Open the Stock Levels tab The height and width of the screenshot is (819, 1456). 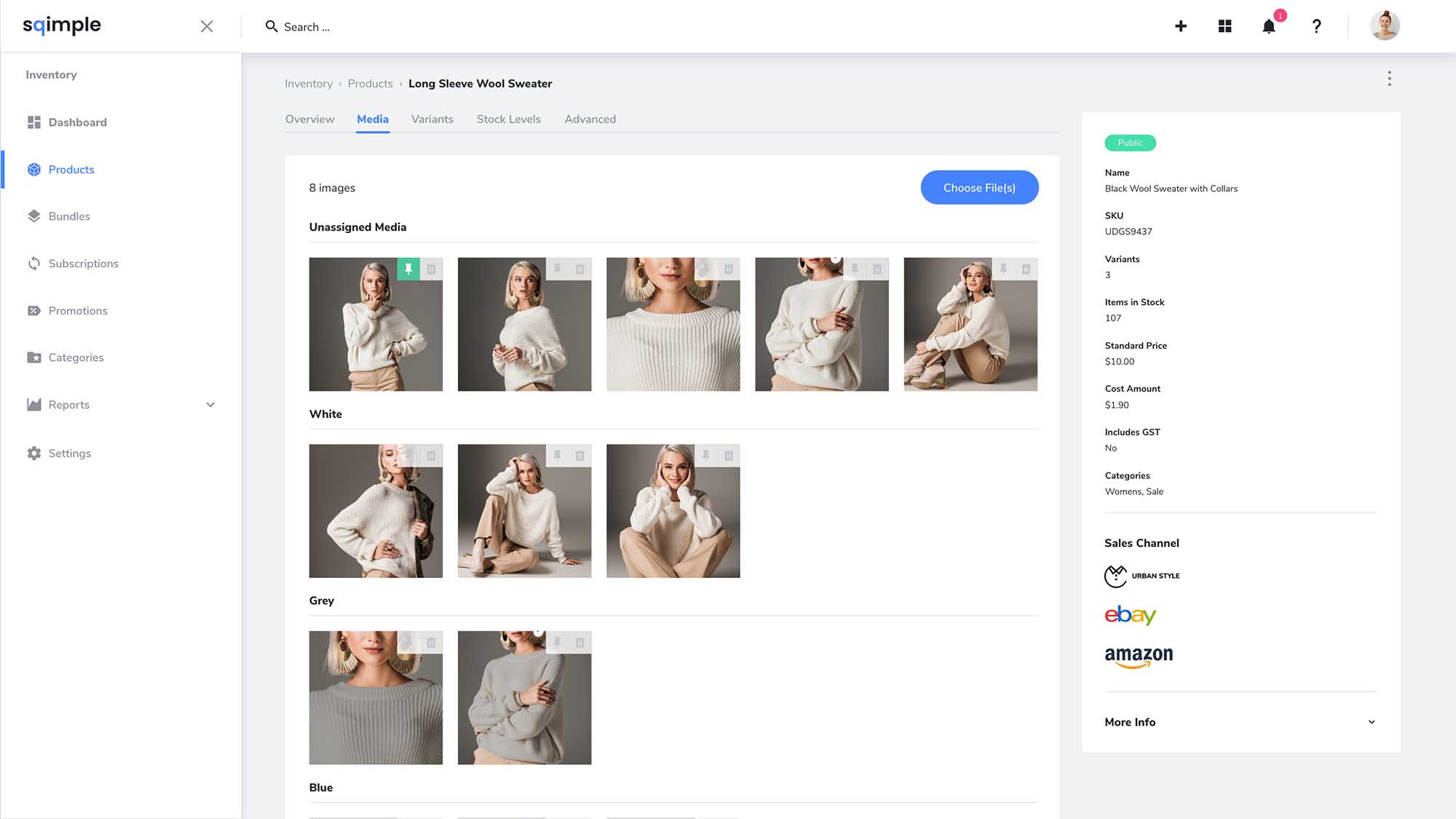(x=508, y=119)
